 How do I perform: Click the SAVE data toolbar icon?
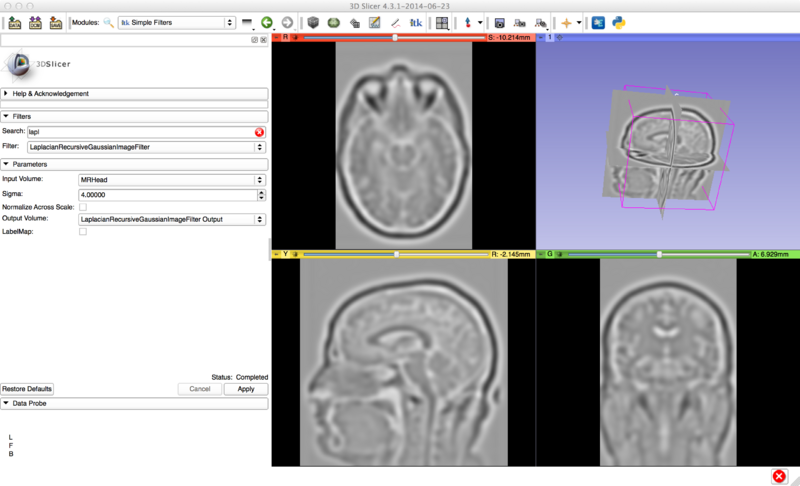[55, 23]
